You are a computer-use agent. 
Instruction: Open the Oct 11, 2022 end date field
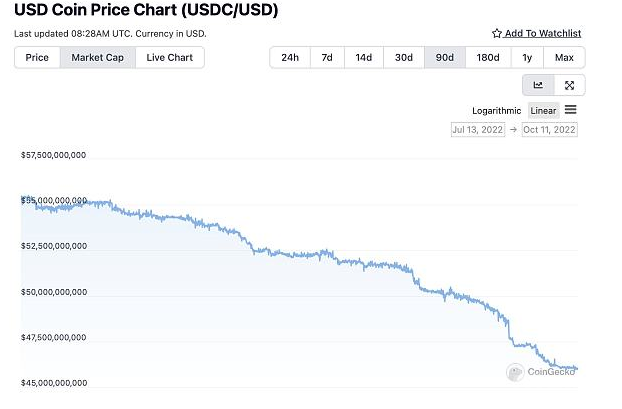tap(549, 130)
